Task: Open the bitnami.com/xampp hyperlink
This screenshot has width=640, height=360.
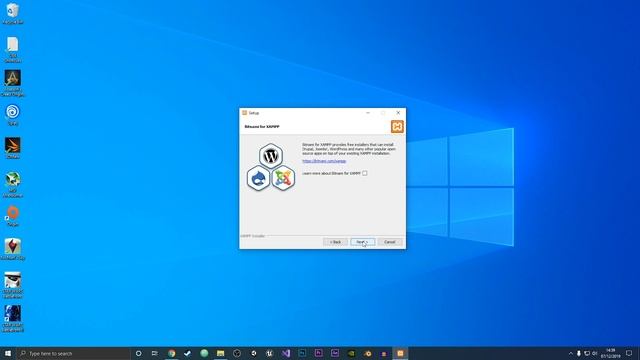Action: (324, 161)
